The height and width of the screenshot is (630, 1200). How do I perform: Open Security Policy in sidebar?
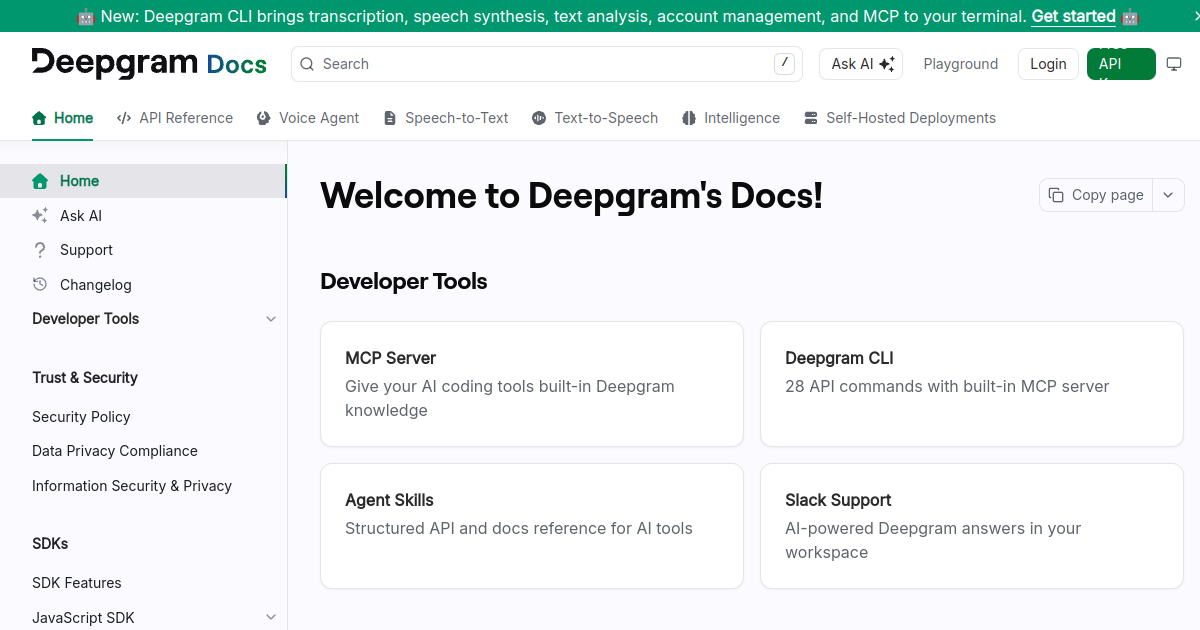(x=81, y=417)
